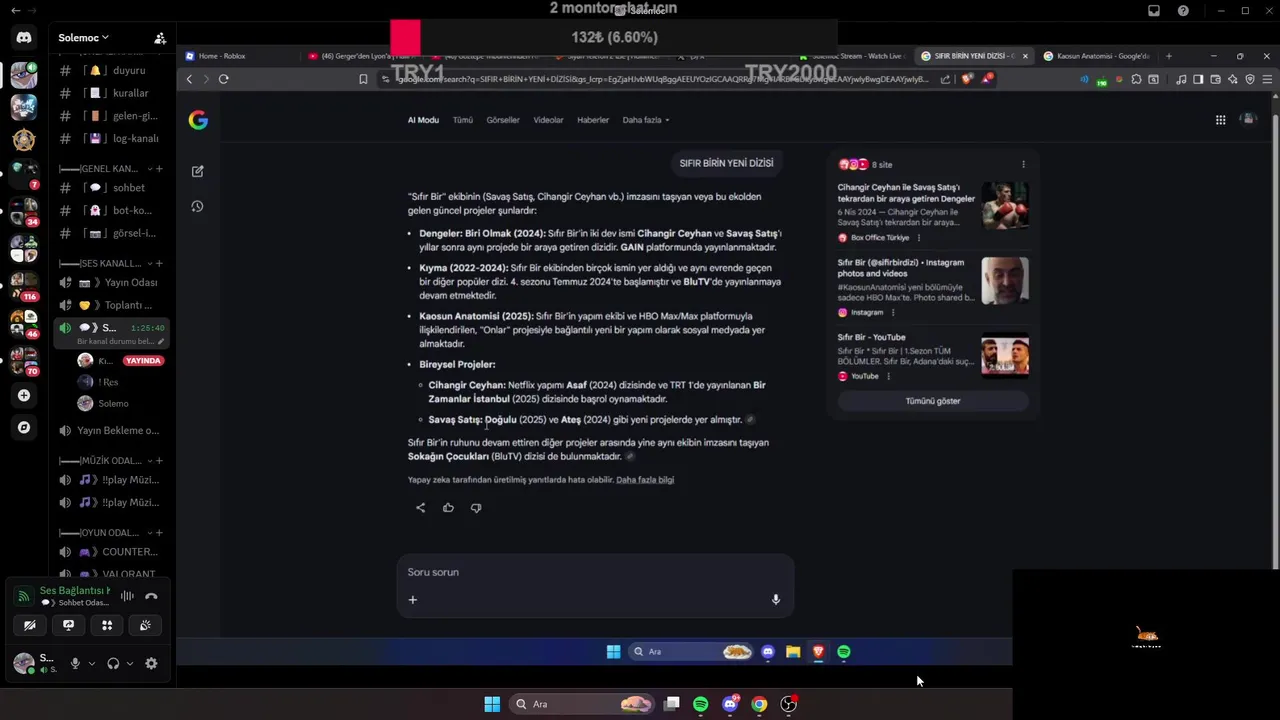1280x720 pixels.
Task: Share the AI answer
Action: (420, 508)
